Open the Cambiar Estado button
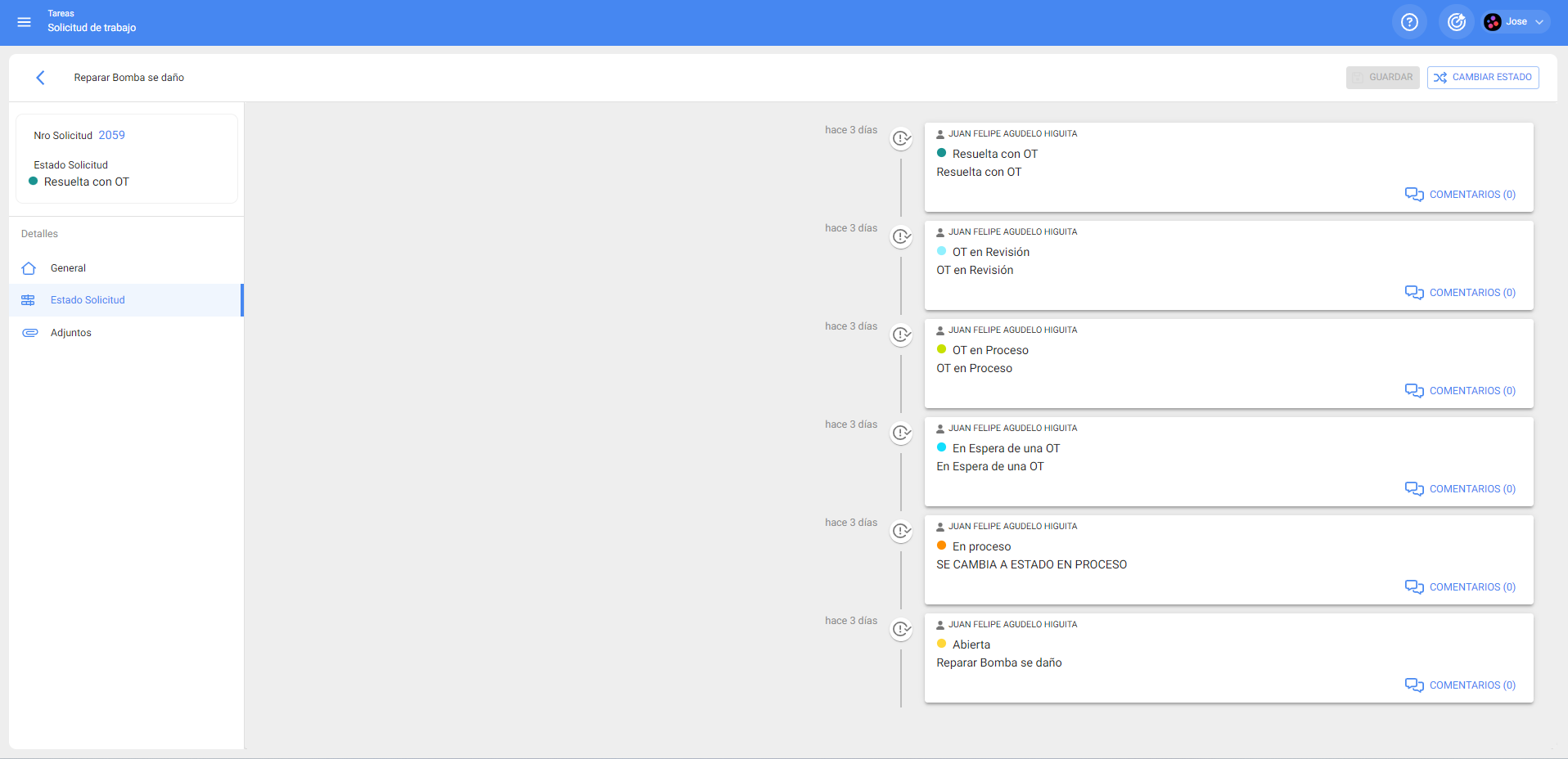Image resolution: width=1568 pixels, height=759 pixels. (x=1482, y=78)
